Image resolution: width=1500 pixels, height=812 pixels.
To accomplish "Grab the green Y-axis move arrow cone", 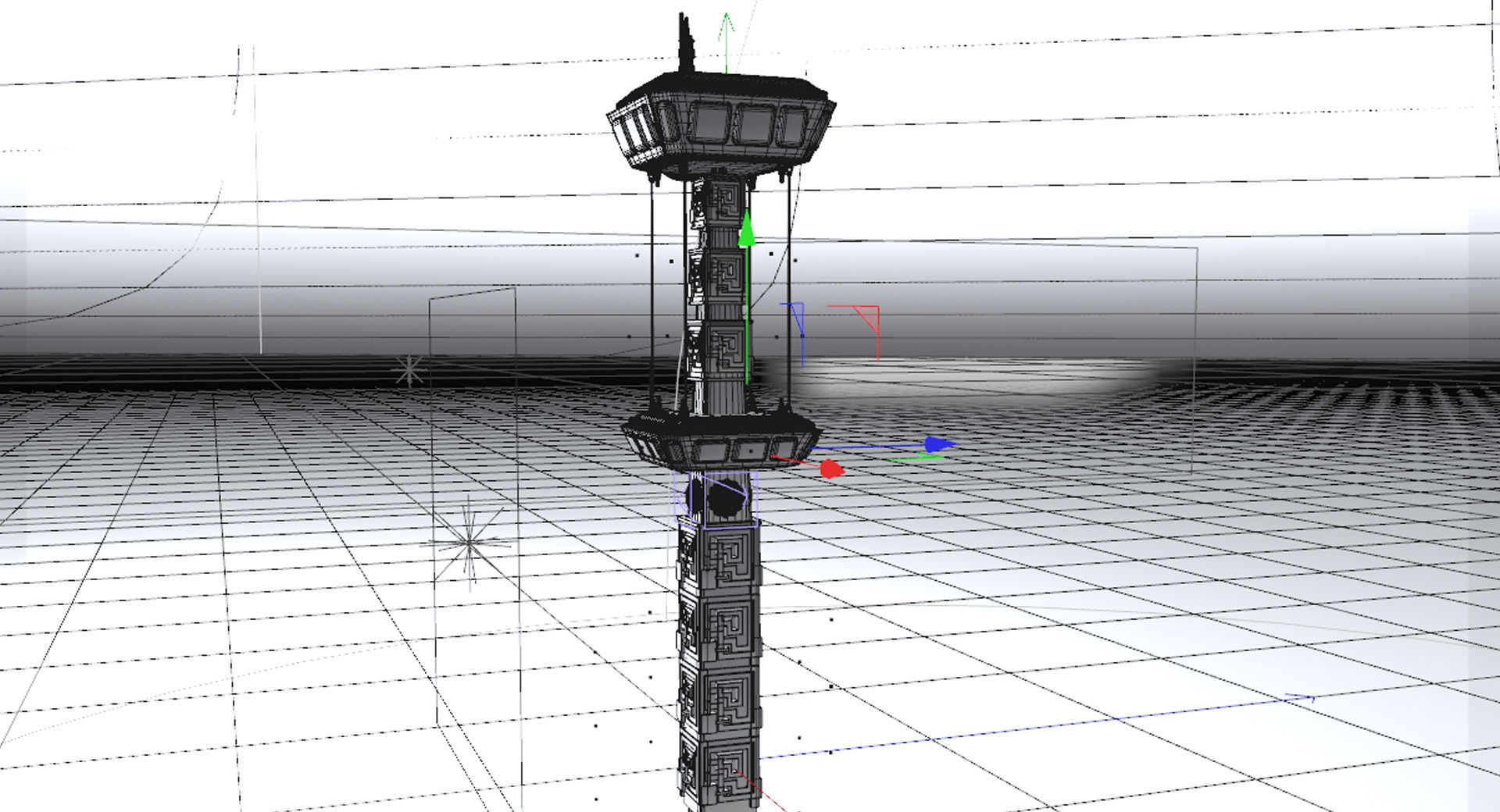I will point(747,228).
